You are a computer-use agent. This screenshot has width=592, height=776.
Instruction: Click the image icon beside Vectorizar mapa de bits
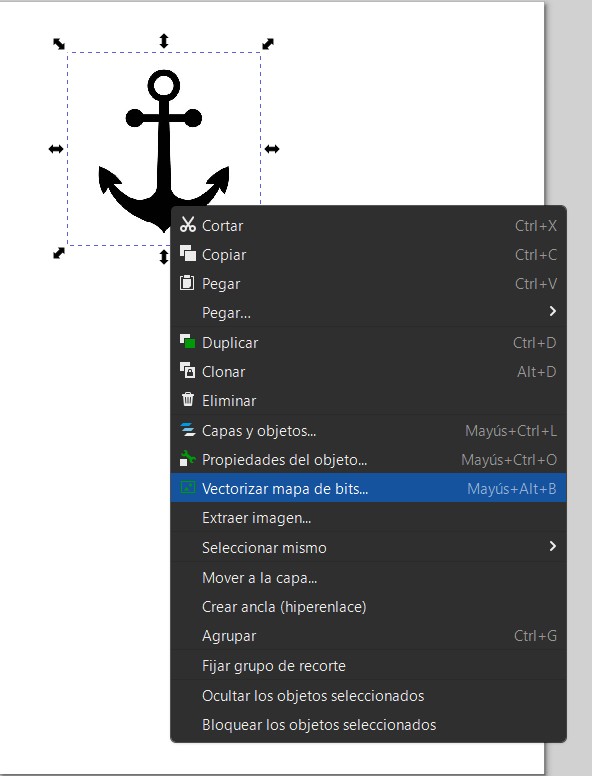coord(188,487)
